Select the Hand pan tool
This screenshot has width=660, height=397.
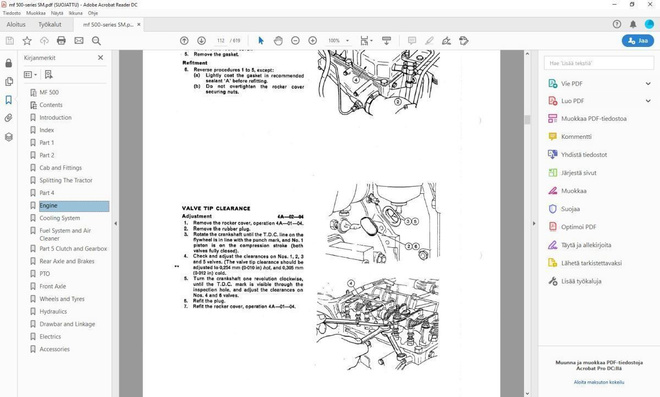[278, 41]
